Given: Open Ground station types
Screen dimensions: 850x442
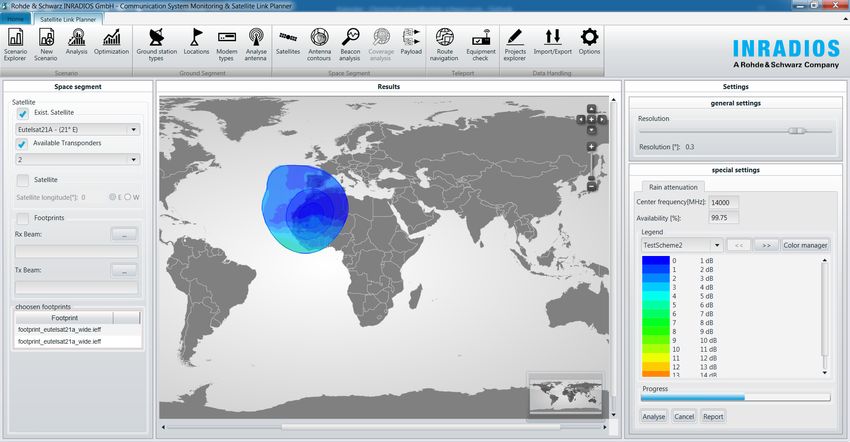Looking at the screenshot, I should (157, 44).
